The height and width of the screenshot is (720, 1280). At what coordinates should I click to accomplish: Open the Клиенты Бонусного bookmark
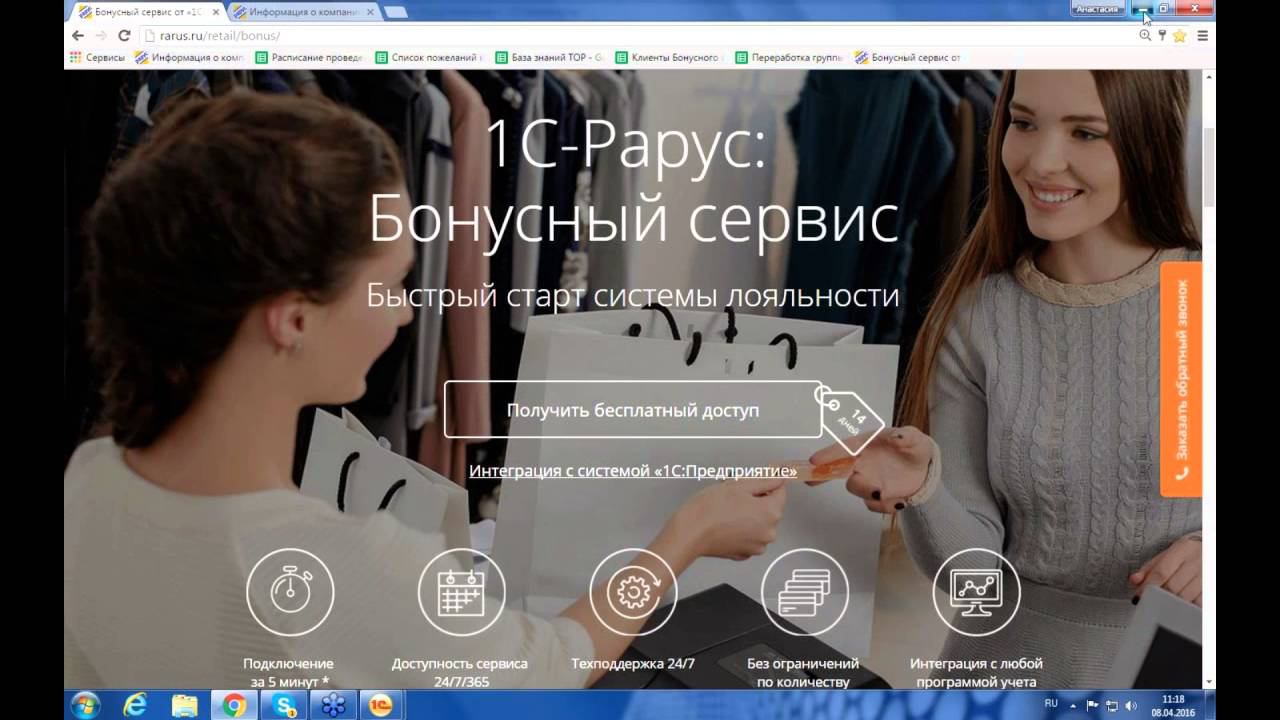(669, 58)
